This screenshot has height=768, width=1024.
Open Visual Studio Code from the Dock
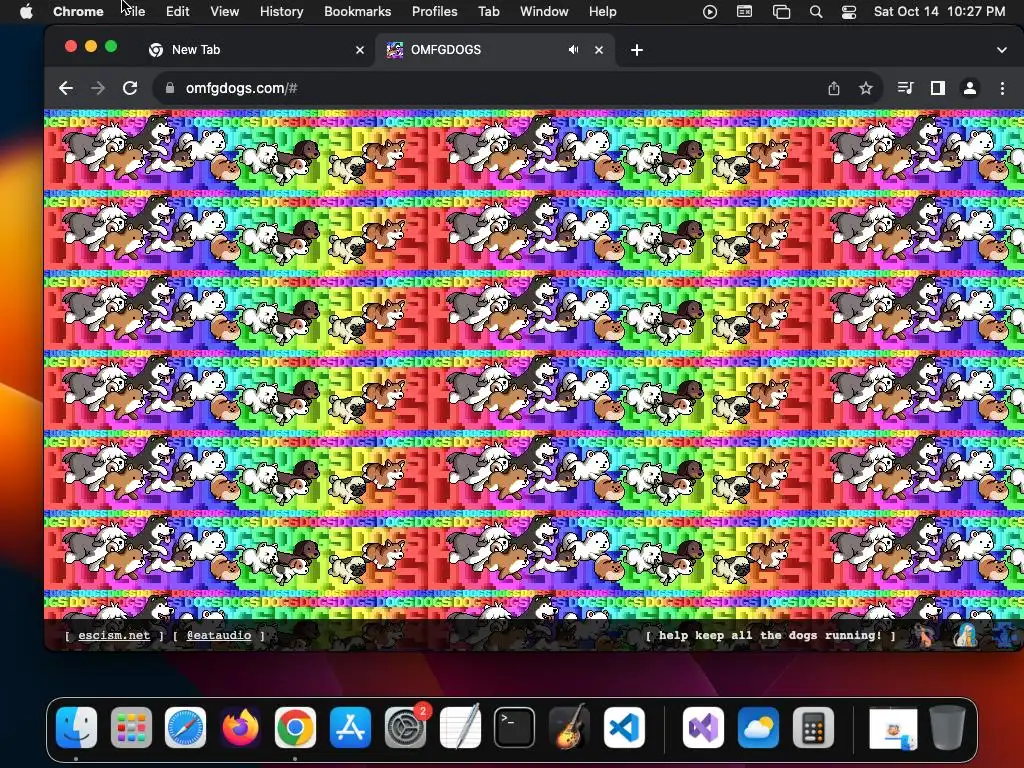tap(624, 728)
